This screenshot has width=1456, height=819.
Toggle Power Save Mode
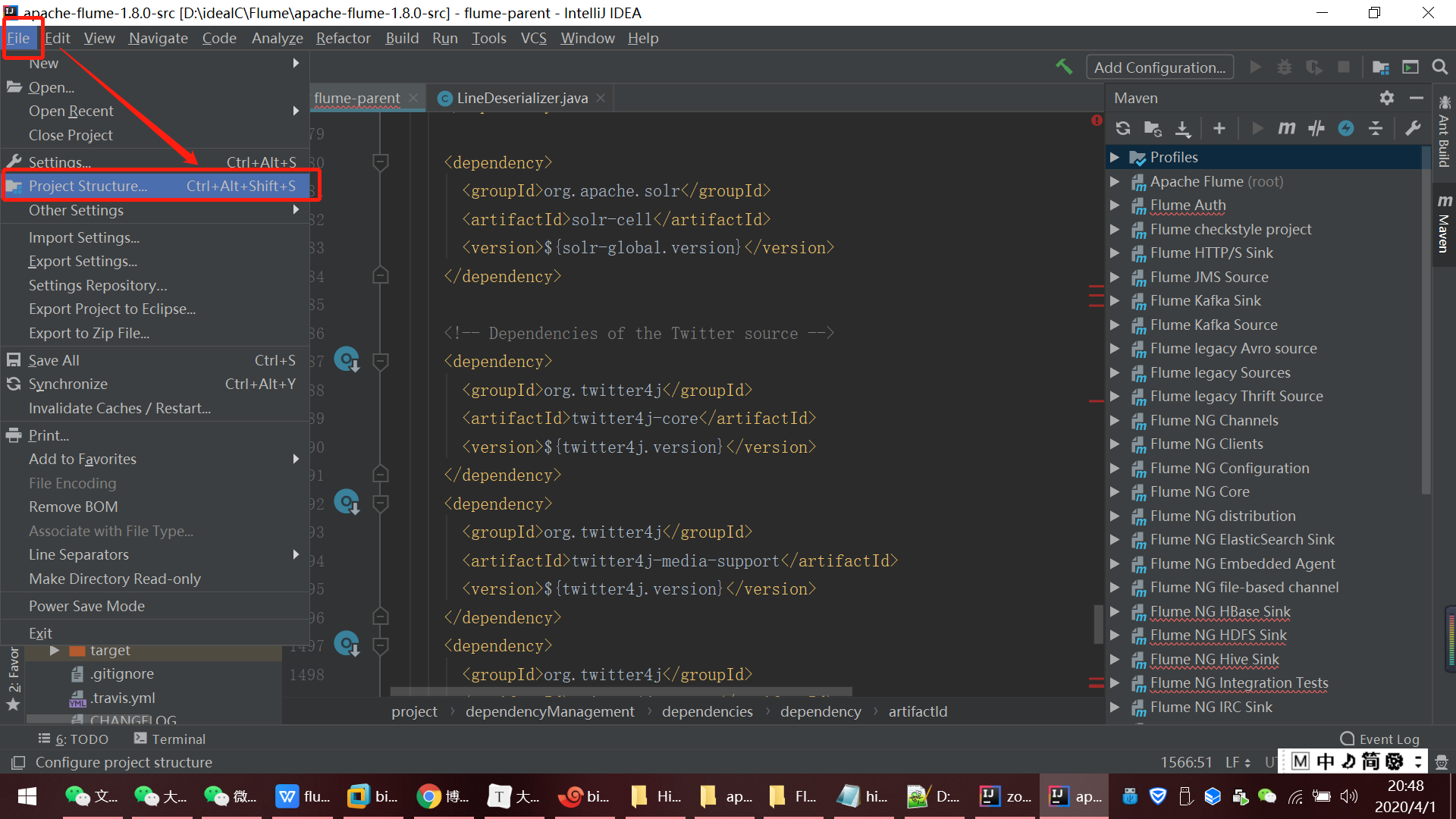[155, 606]
